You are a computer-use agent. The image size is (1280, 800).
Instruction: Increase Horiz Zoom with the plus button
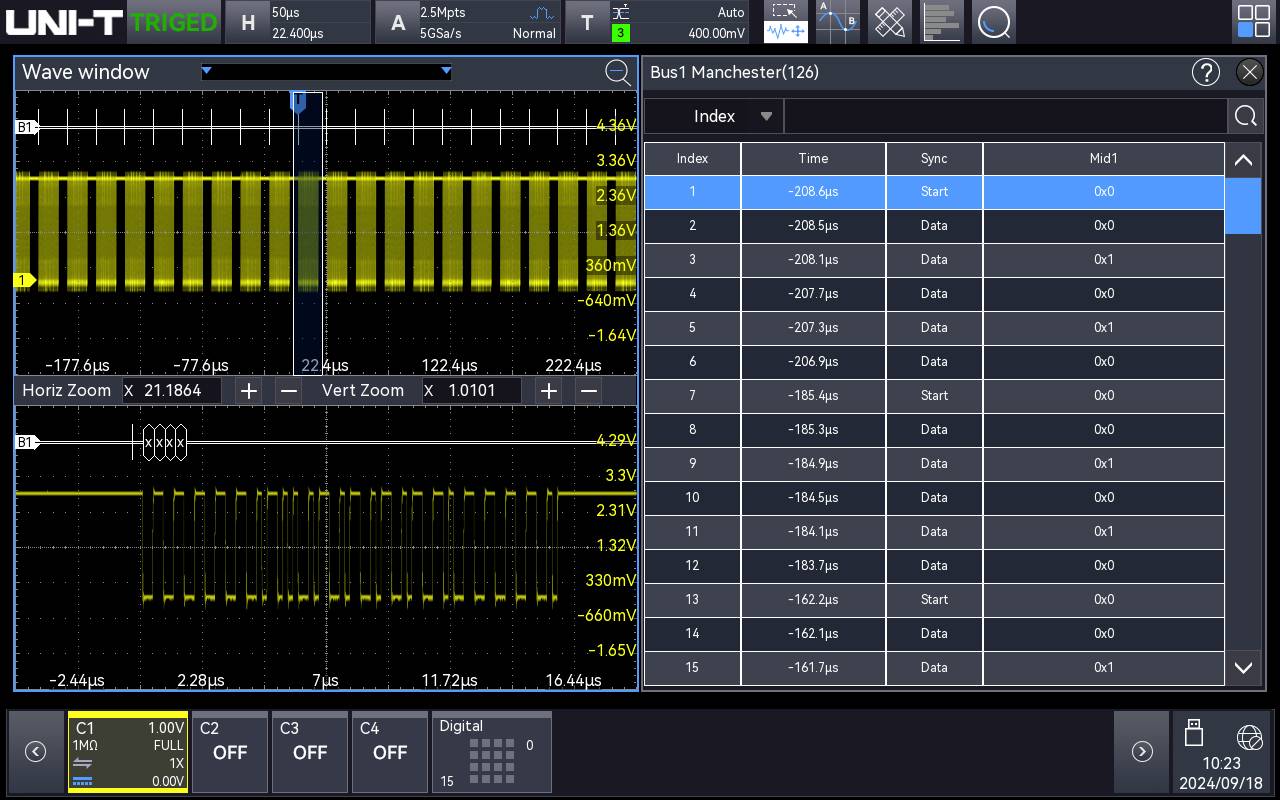pyautogui.click(x=248, y=391)
